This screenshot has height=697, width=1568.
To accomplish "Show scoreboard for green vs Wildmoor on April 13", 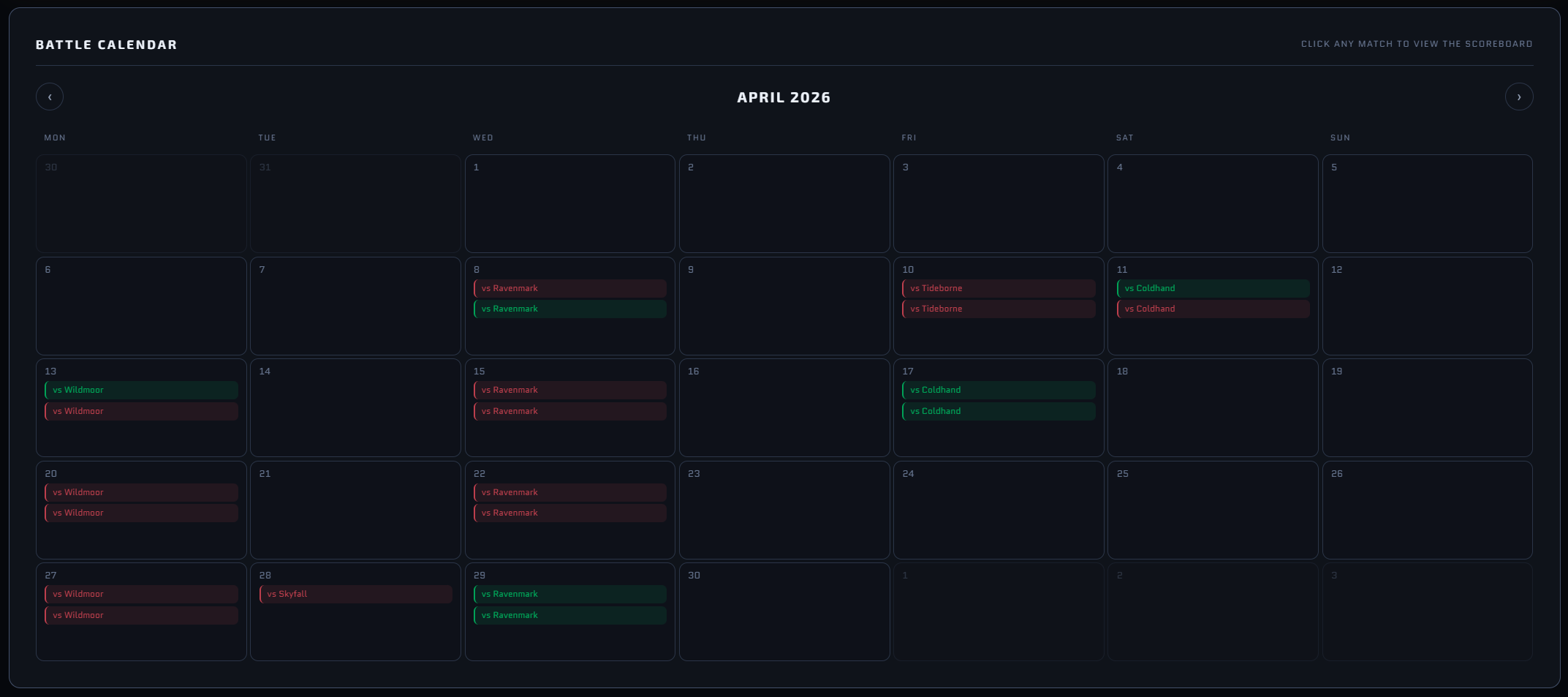I will (141, 390).
